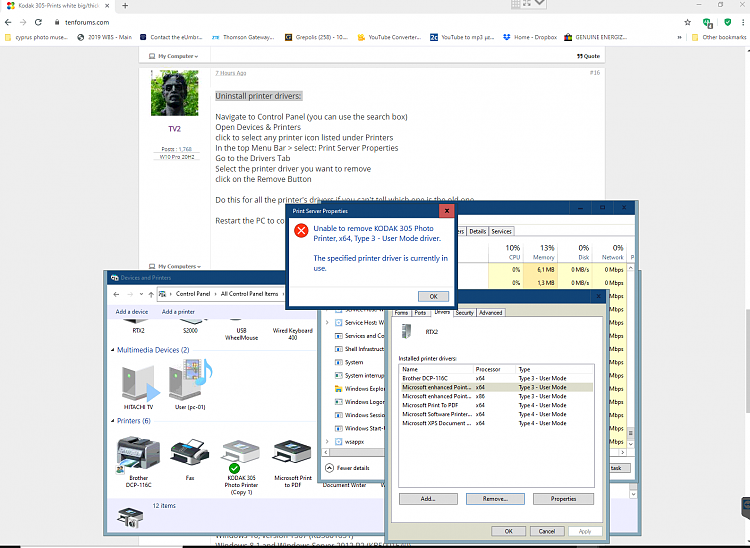750x548 pixels.
Task: Select the User (pc-01) media device icon
Action: click(190, 385)
